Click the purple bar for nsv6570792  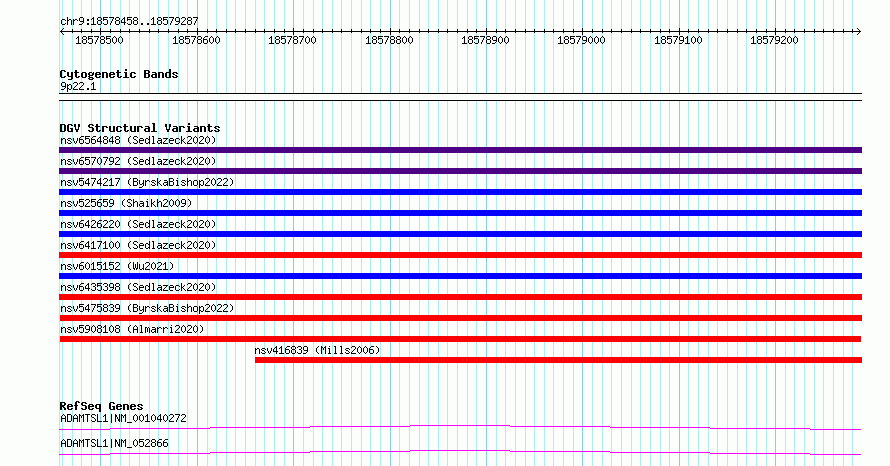(x=460, y=171)
